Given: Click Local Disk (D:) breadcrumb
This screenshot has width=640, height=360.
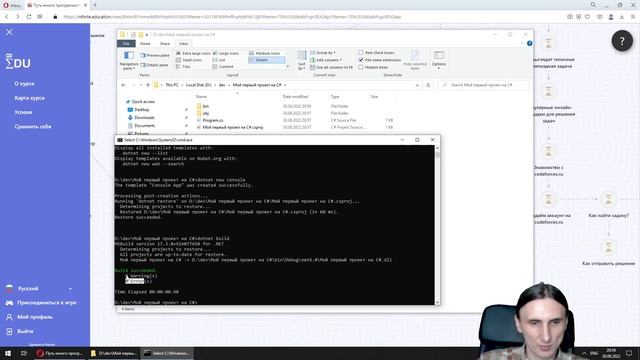Looking at the screenshot, I should 198,85.
